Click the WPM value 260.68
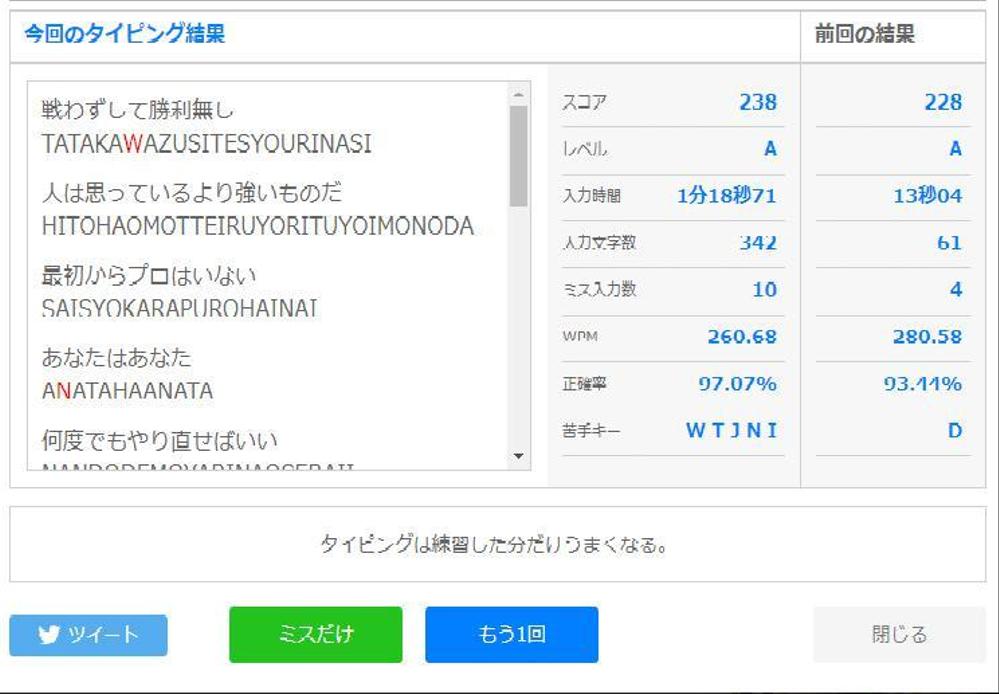Image resolution: width=999 pixels, height=694 pixels. [742, 336]
